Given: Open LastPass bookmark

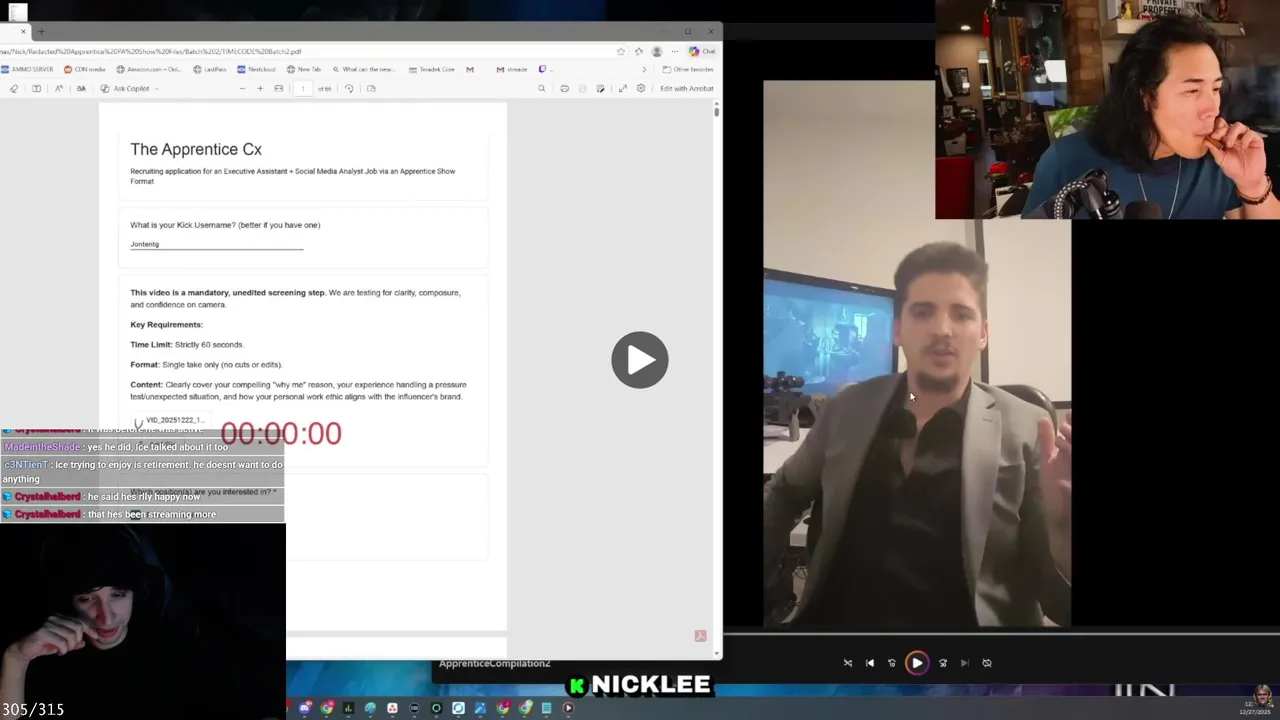Looking at the screenshot, I should (x=210, y=69).
